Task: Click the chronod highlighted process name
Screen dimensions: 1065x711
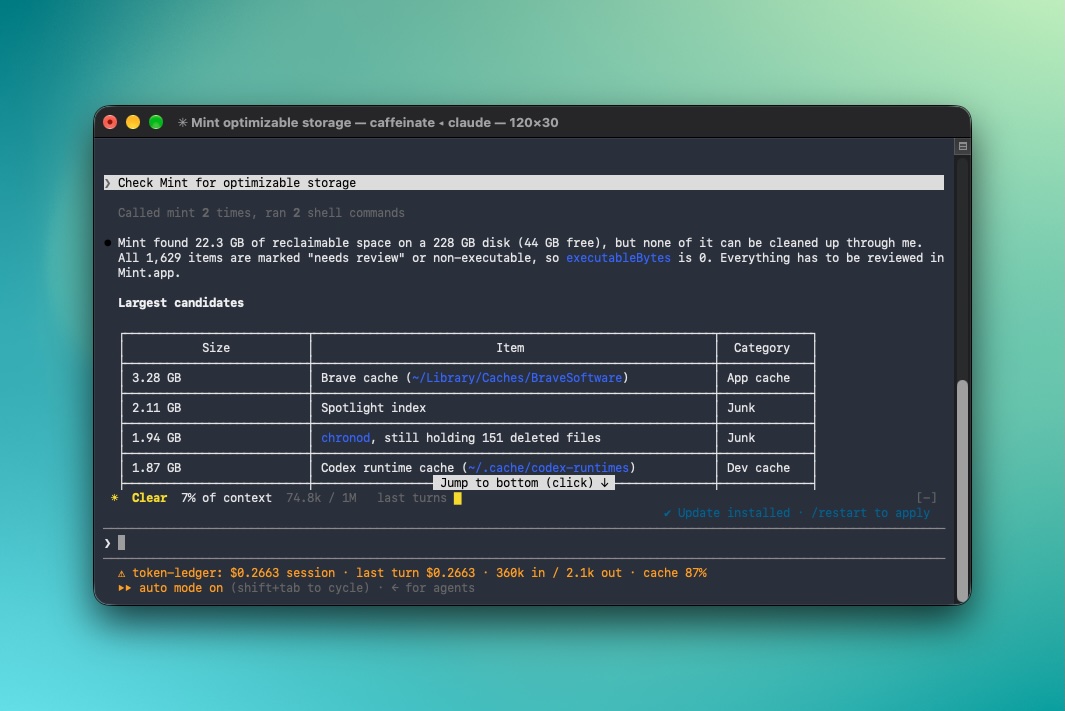Action: click(x=346, y=438)
